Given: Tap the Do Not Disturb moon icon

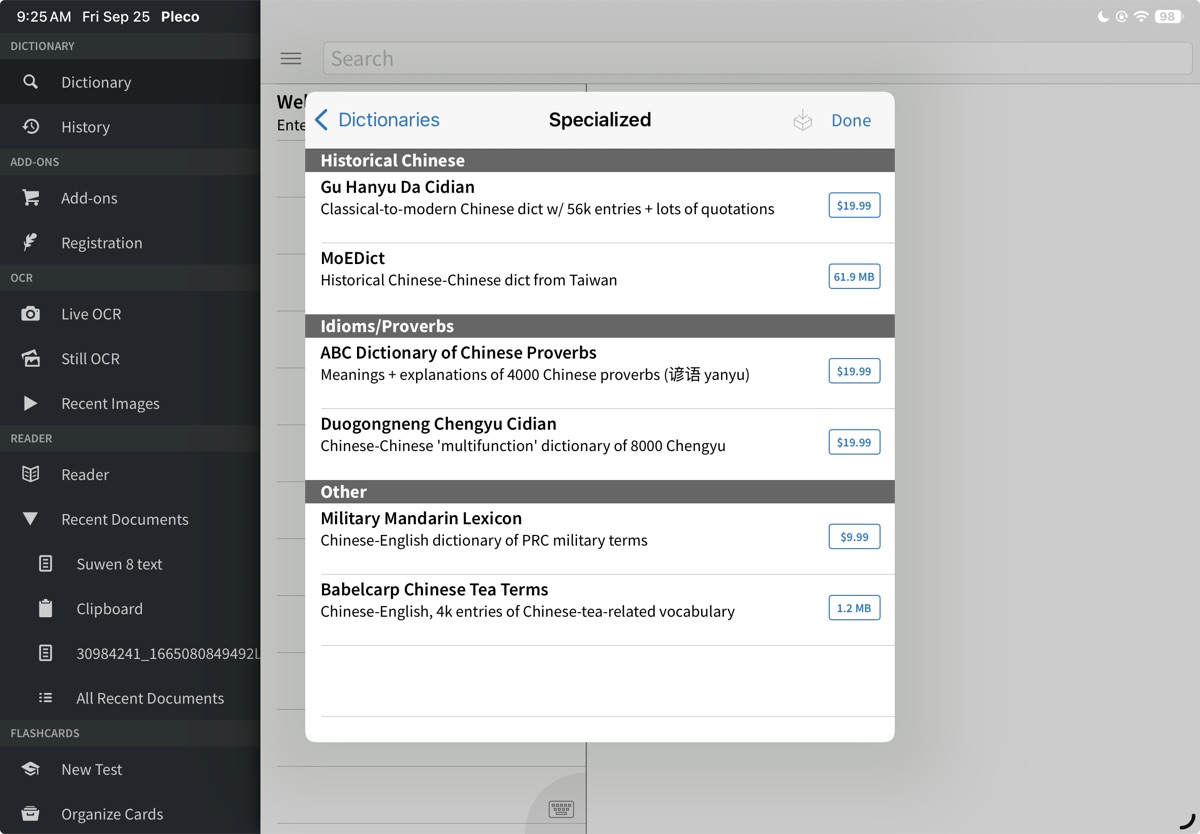Looking at the screenshot, I should point(1103,17).
